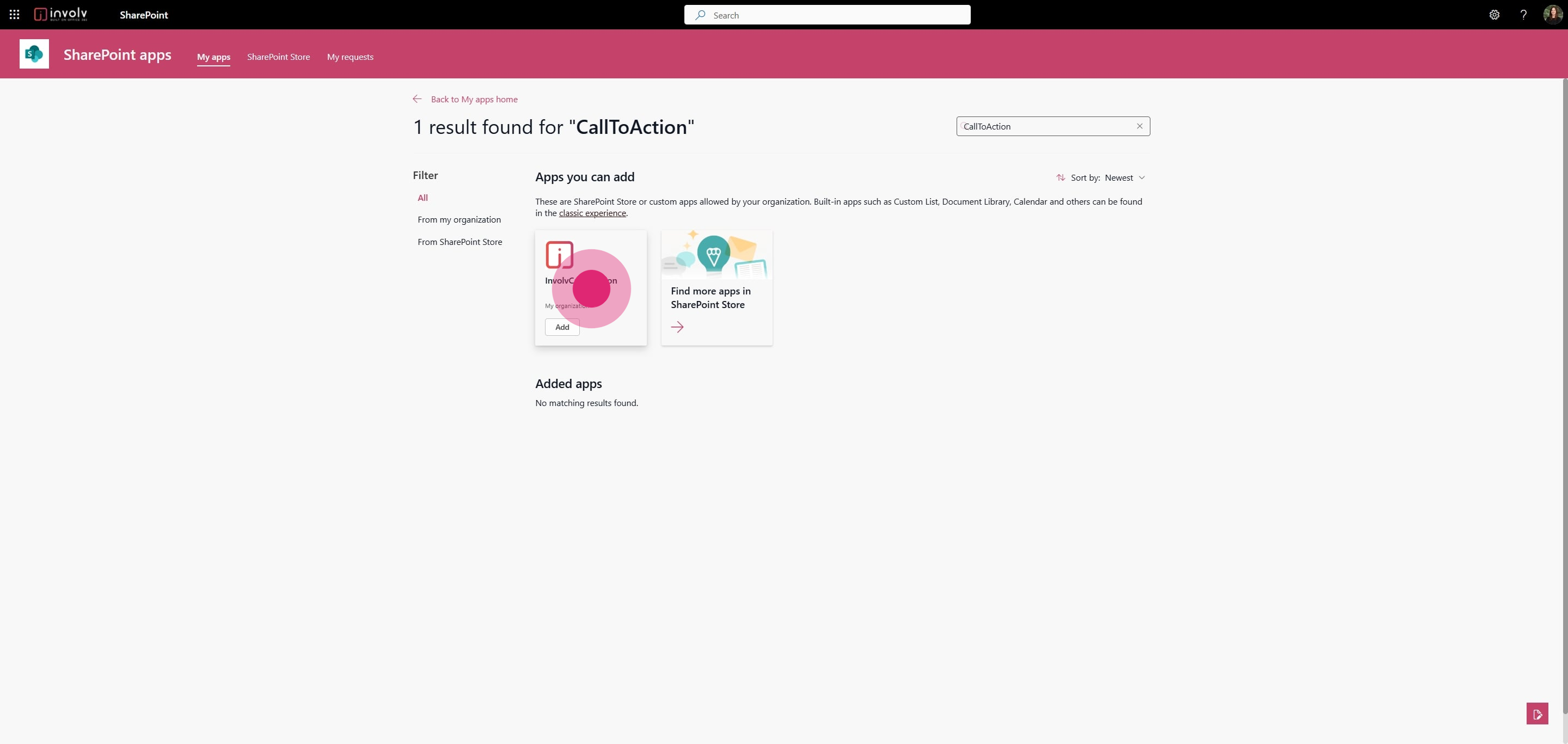Select the My apps tab
The image size is (1568, 744).
pyautogui.click(x=213, y=57)
